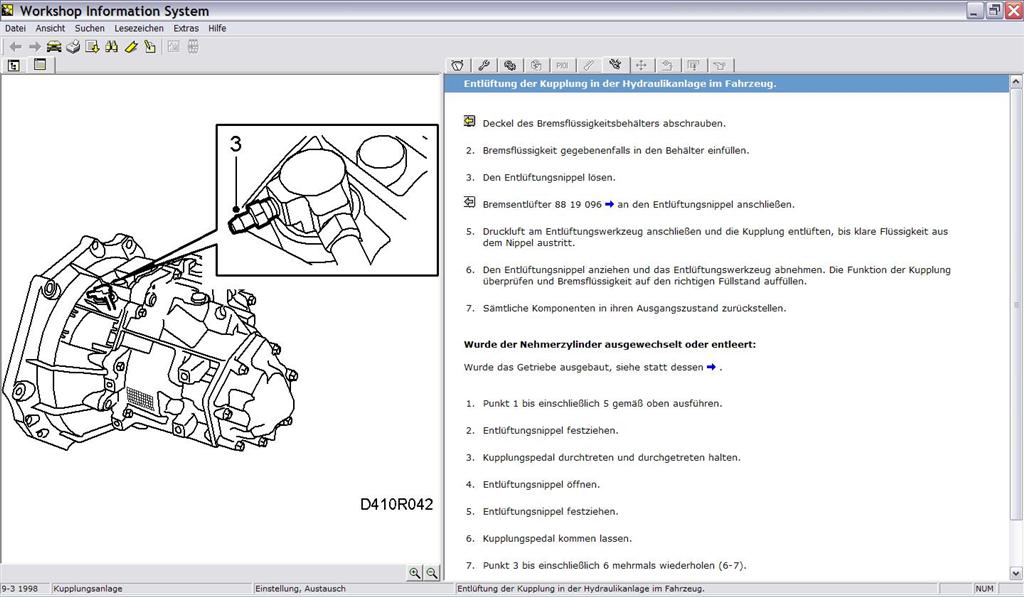This screenshot has width=1024, height=597.
Task: Open the Extras menu
Action: (186, 28)
